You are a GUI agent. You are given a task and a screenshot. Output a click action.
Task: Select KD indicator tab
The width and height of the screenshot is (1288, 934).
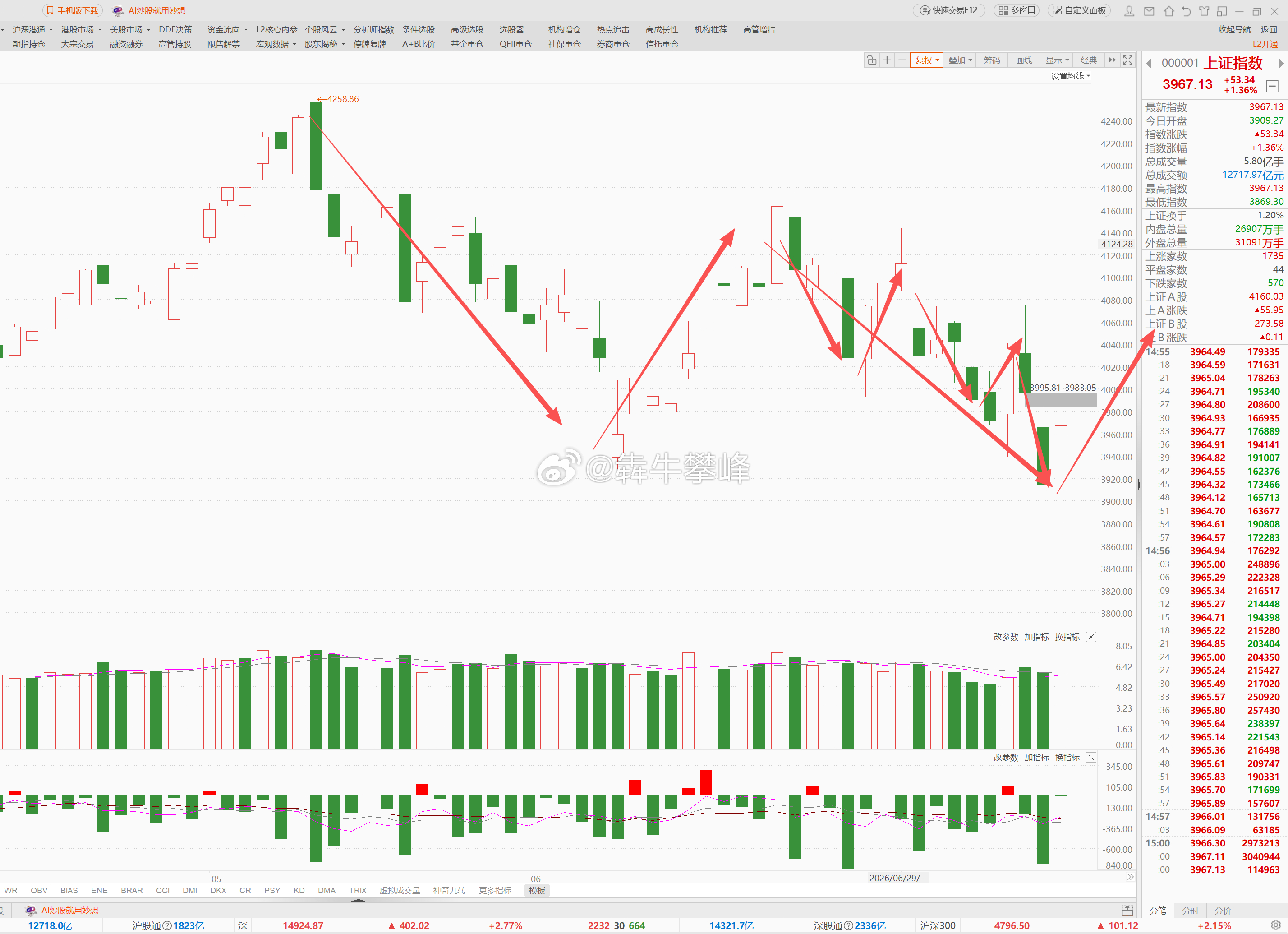tap(299, 890)
